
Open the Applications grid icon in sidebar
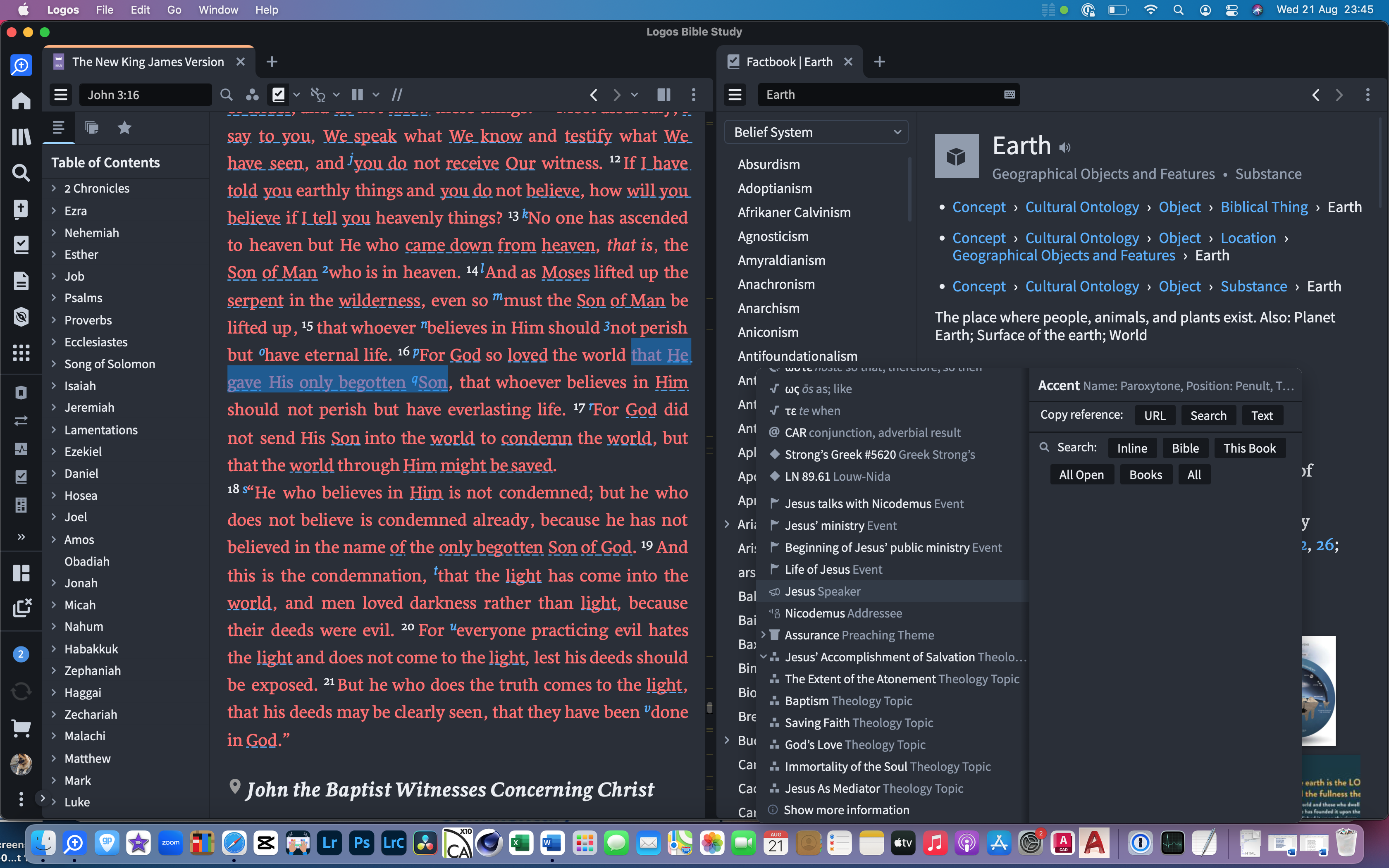(21, 353)
